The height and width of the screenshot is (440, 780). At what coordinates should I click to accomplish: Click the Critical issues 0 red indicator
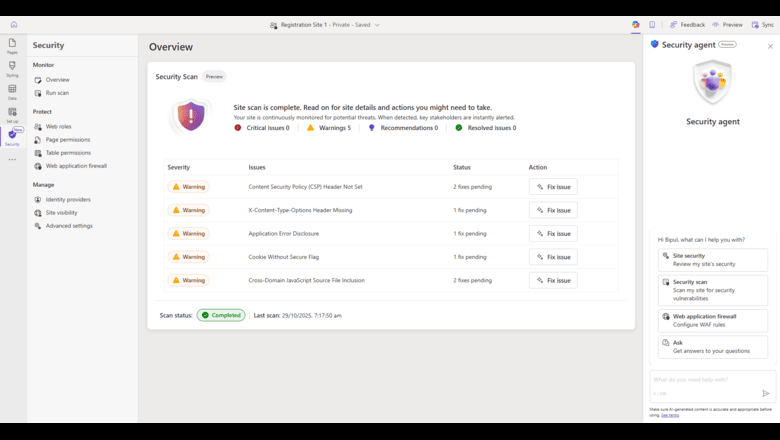(x=238, y=128)
